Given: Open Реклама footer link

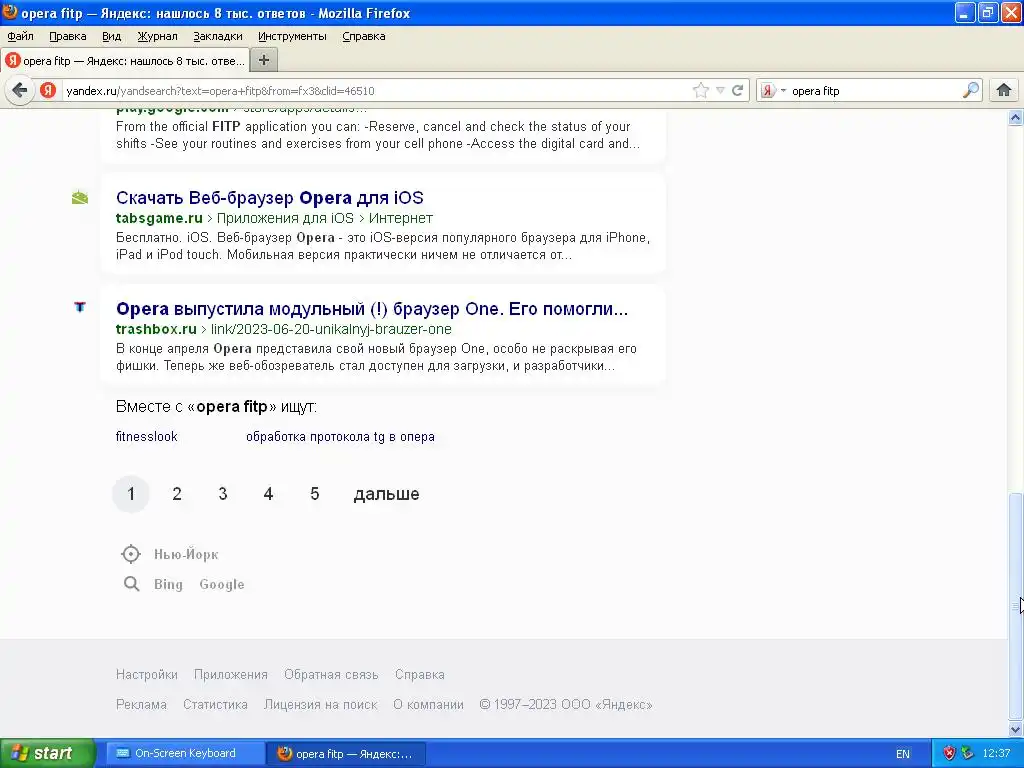Looking at the screenshot, I should [141, 705].
